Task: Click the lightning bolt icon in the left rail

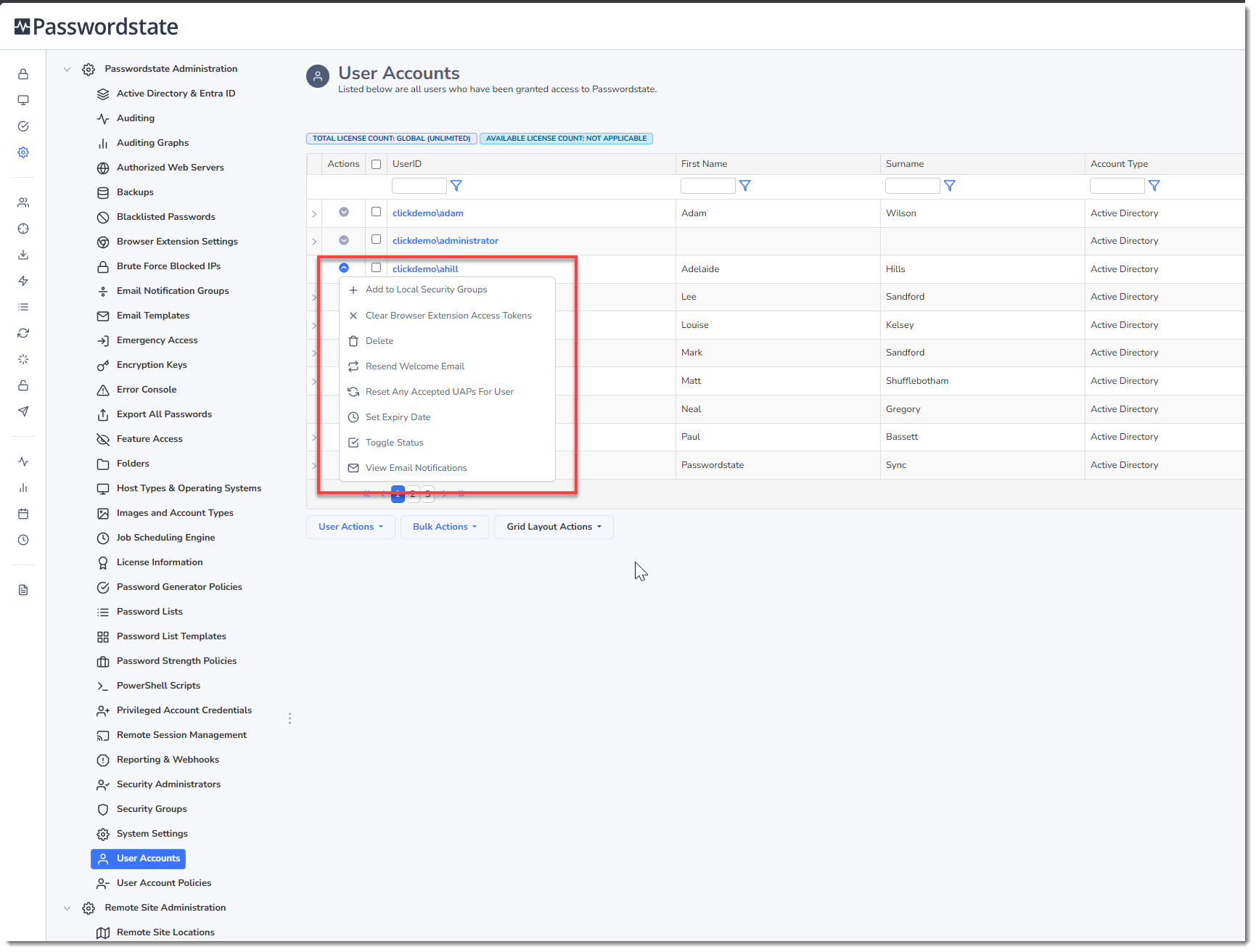Action: 23,281
